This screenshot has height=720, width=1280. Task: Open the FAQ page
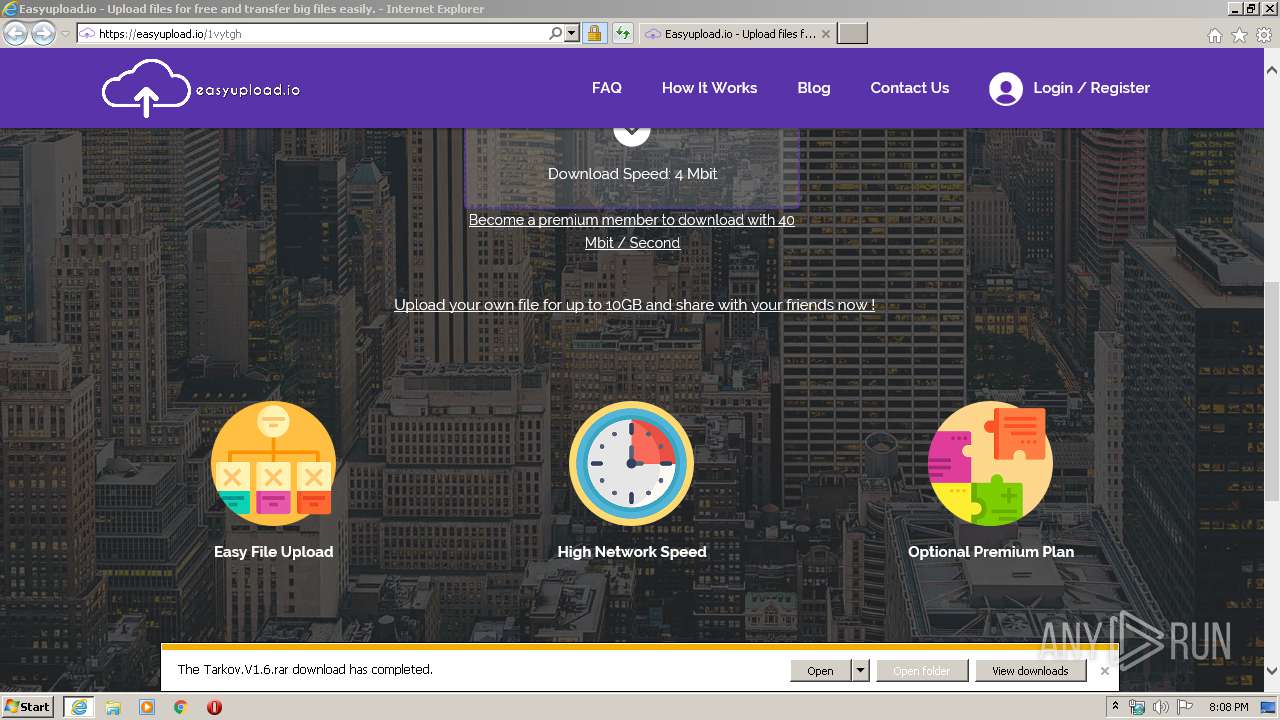(x=607, y=88)
